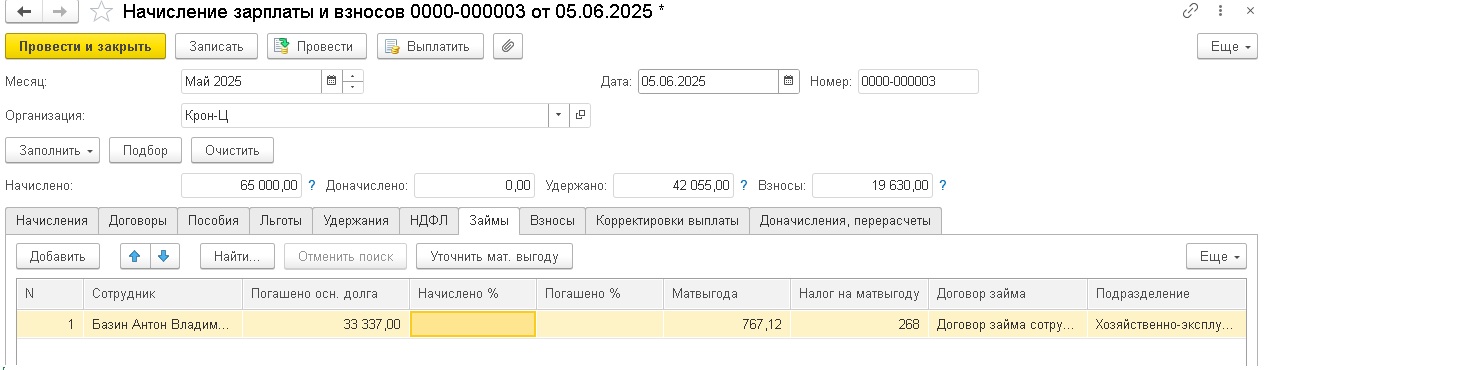Click Провести и закрыть button
This screenshot has height=370, width=1480.
tap(85, 46)
